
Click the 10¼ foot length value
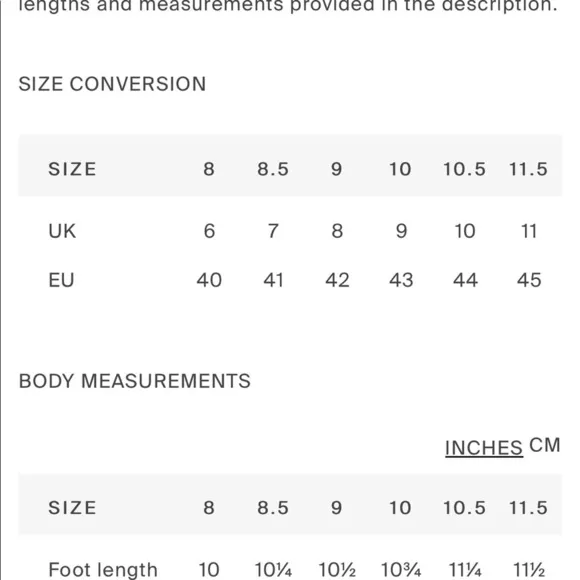coord(273,570)
